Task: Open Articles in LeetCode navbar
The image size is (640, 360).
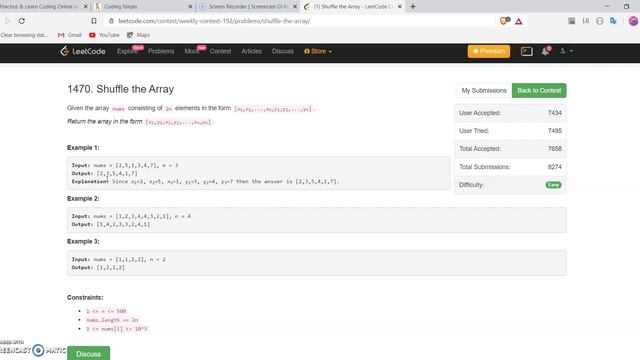Action: coord(251,51)
